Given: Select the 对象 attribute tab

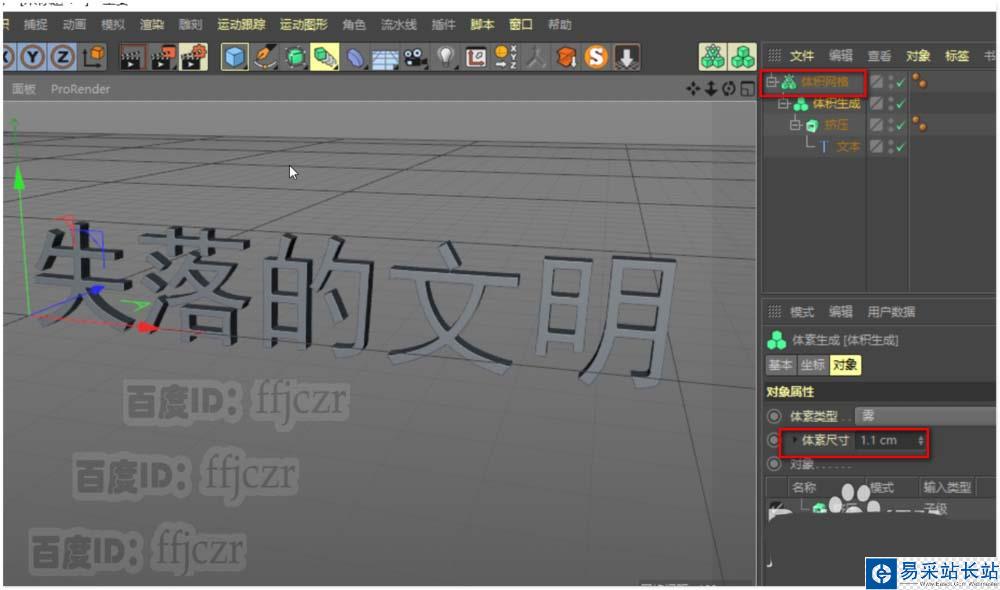Looking at the screenshot, I should tap(845, 365).
